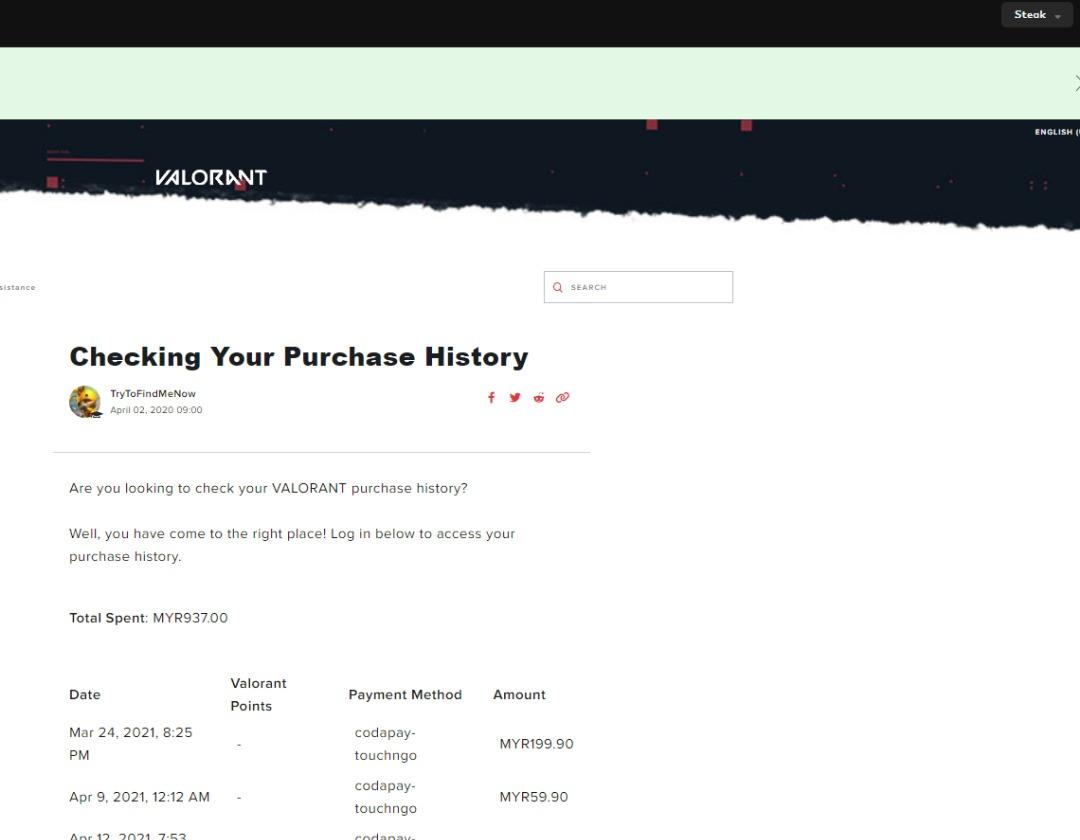Select the Apr 9, 2021 purchase date
The height and width of the screenshot is (840, 1080).
[x=139, y=797]
